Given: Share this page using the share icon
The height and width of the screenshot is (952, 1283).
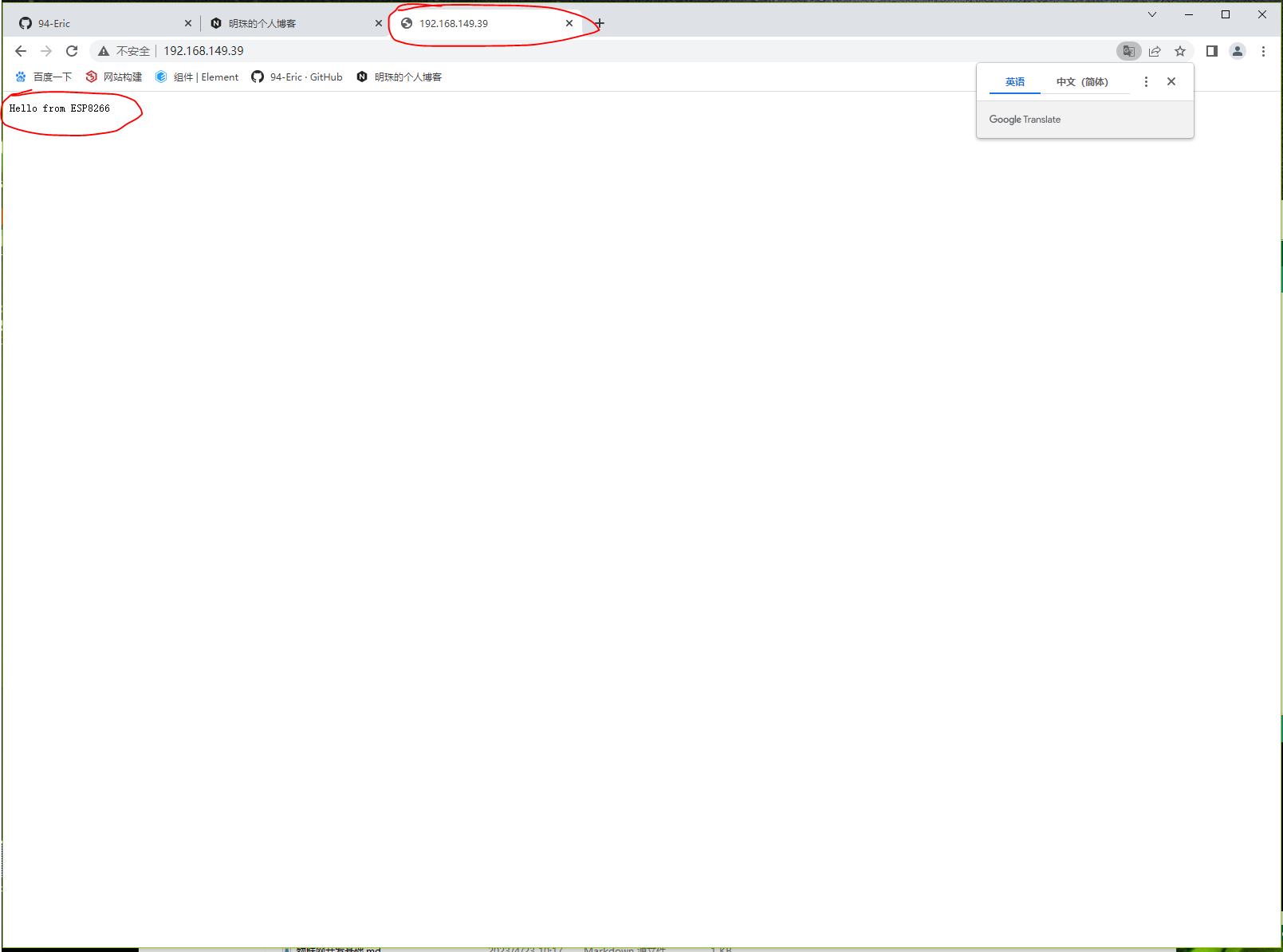Looking at the screenshot, I should 1155,51.
